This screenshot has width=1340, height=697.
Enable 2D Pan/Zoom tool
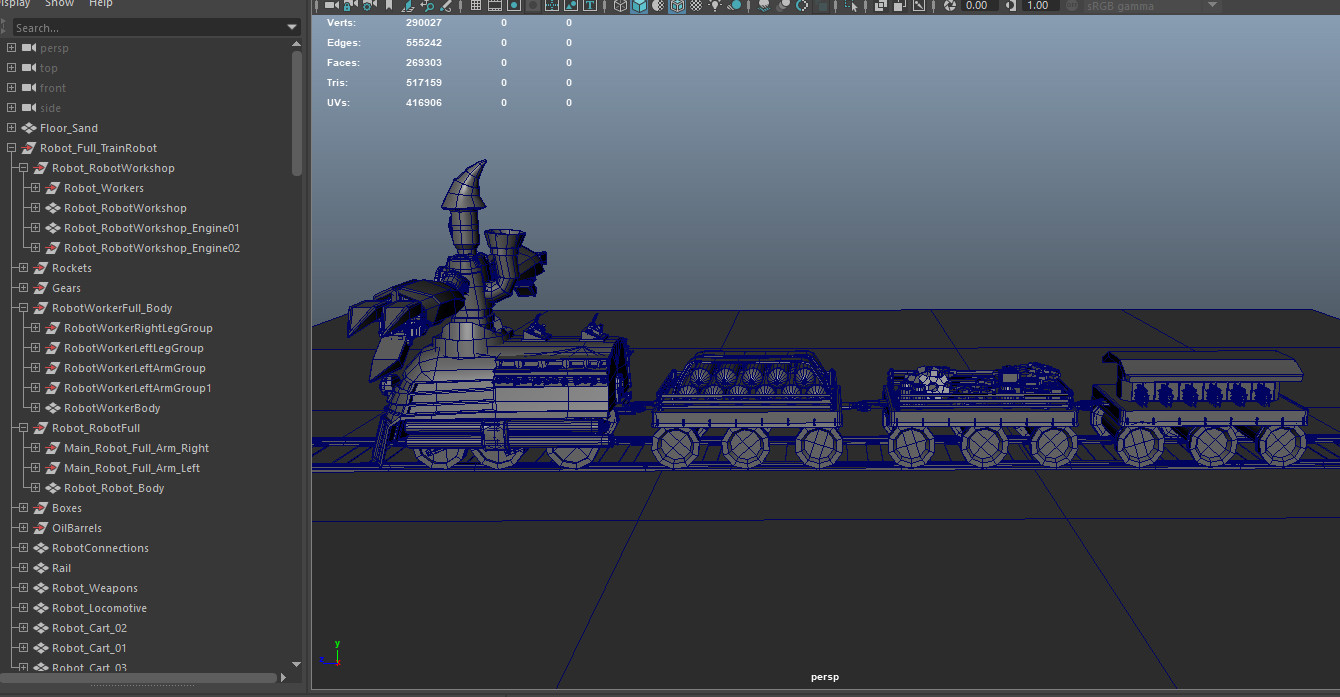coord(429,6)
